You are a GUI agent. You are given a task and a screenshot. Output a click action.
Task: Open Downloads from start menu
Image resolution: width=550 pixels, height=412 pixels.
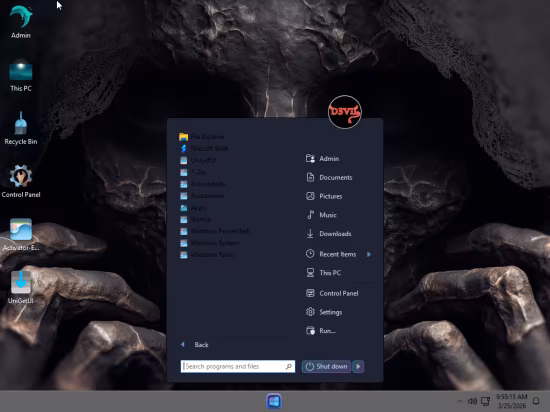(328, 234)
